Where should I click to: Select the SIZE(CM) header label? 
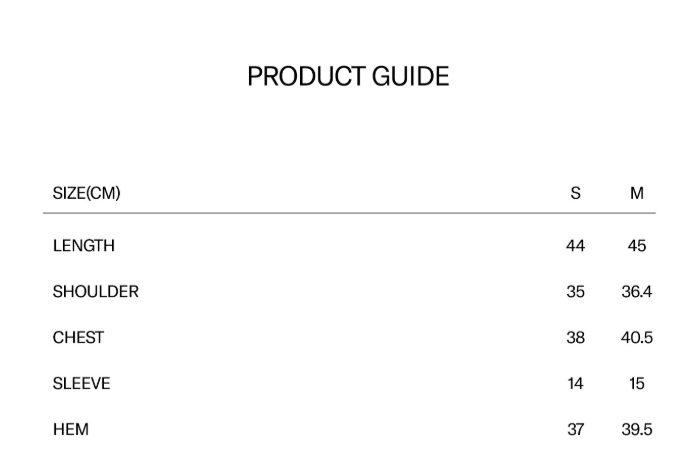click(86, 194)
